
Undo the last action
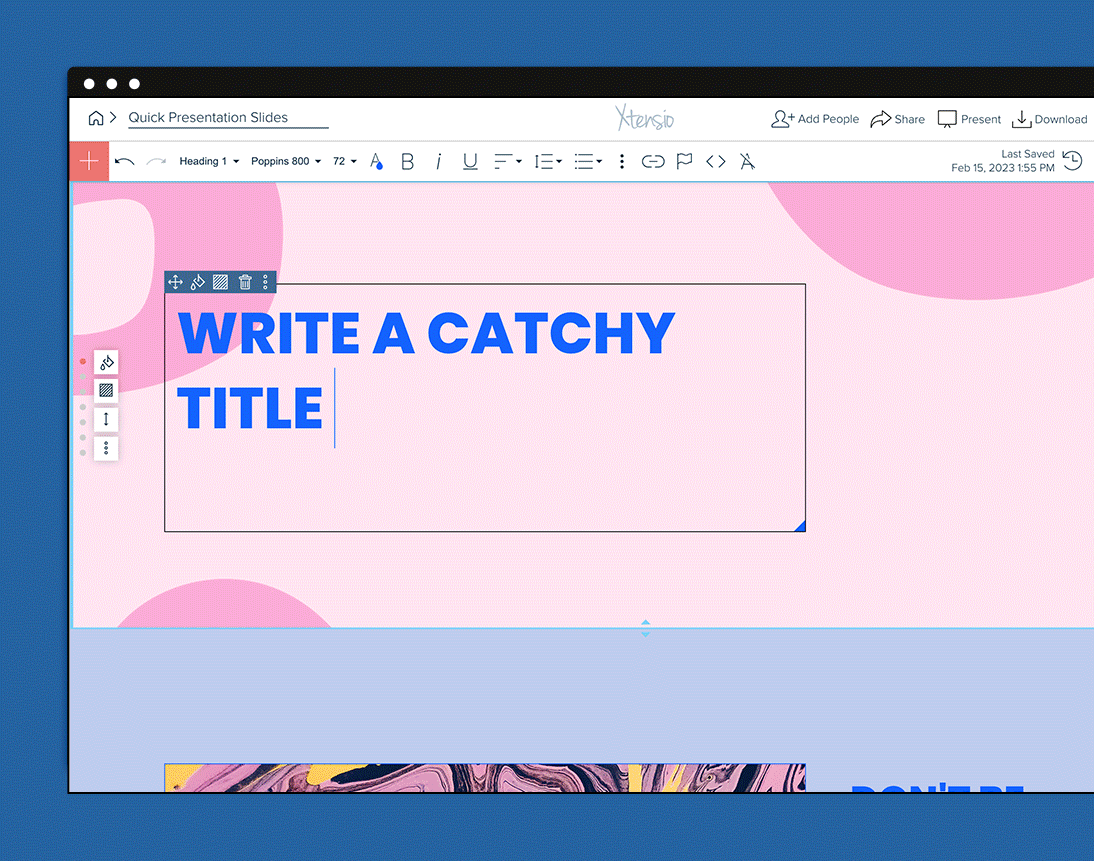pyautogui.click(x=124, y=162)
